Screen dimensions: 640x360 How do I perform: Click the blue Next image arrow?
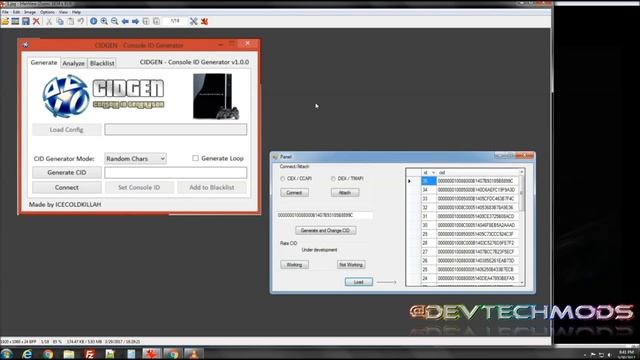(x=136, y=21)
